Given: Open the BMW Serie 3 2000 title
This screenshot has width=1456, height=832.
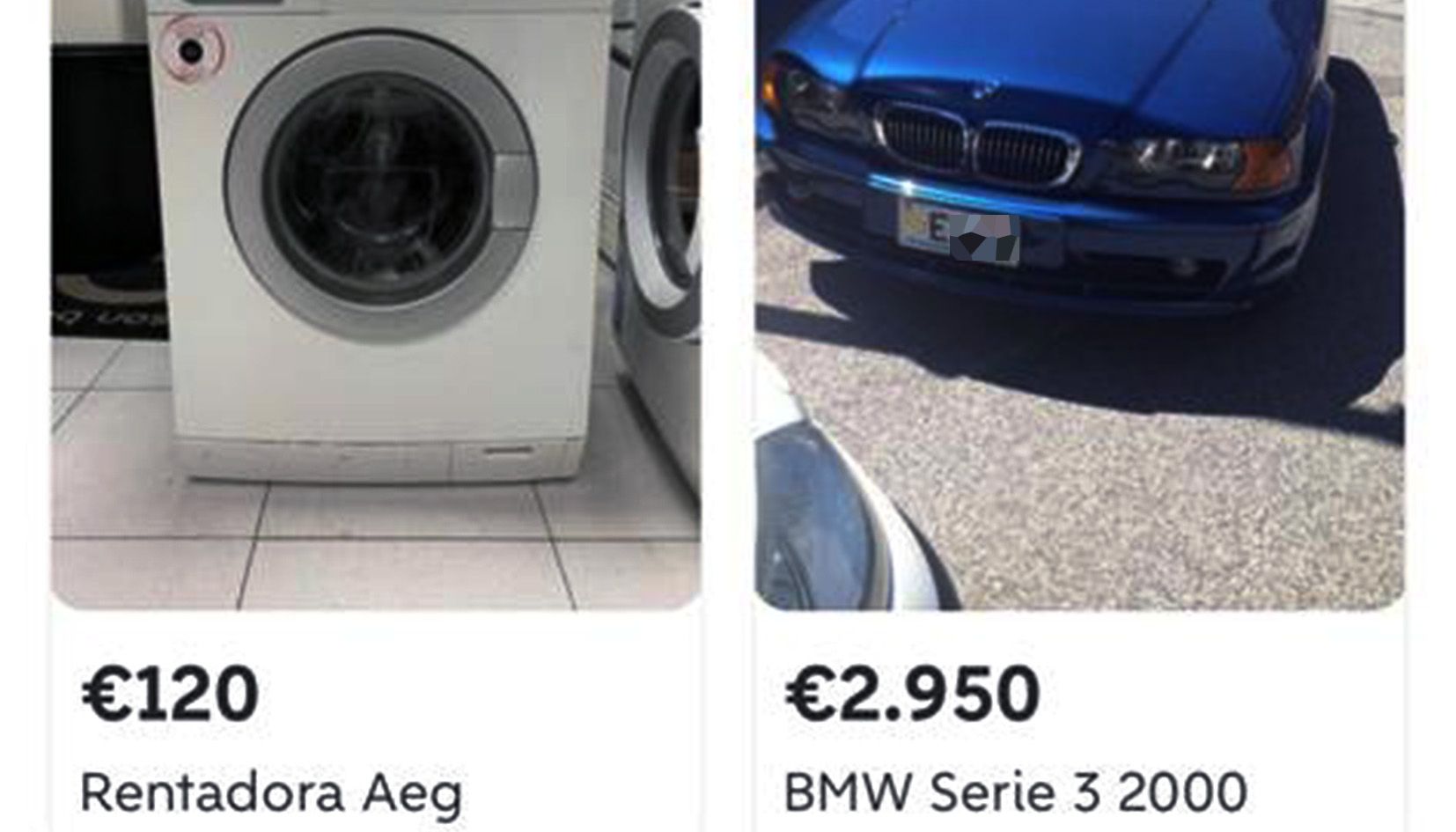Looking at the screenshot, I should [x=1015, y=792].
